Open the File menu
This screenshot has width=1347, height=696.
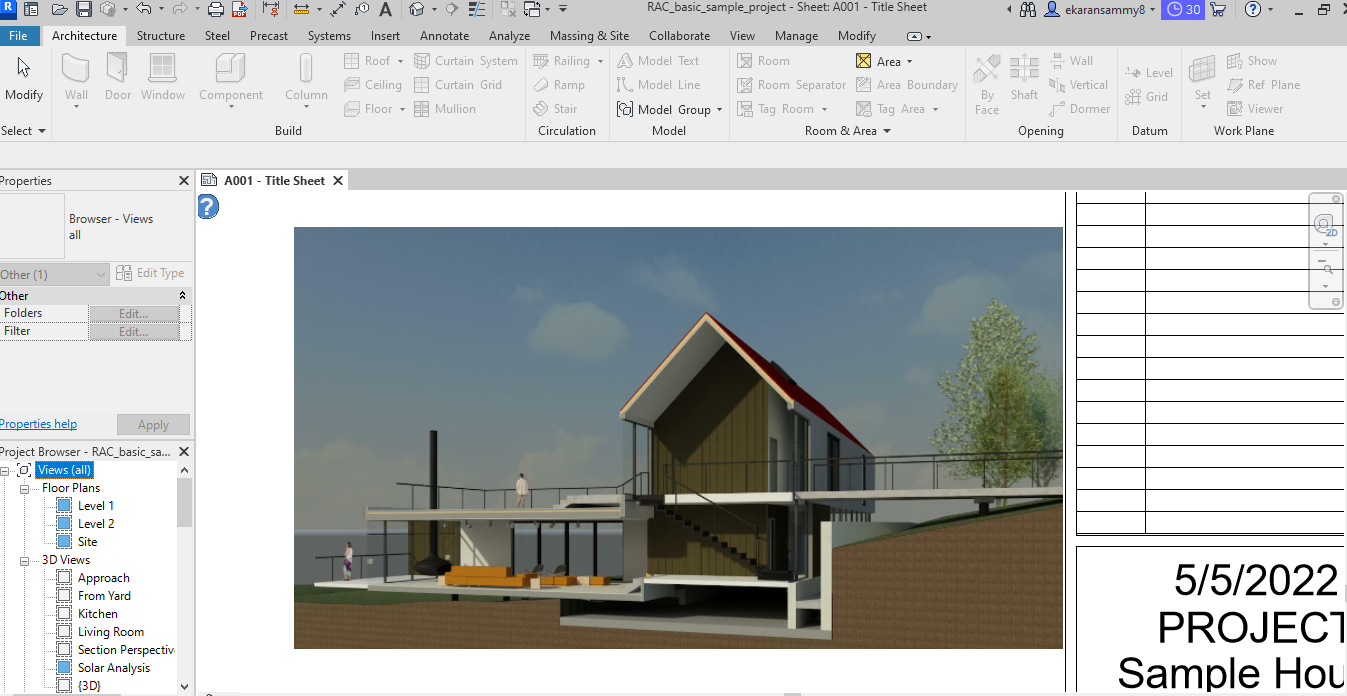(x=19, y=35)
